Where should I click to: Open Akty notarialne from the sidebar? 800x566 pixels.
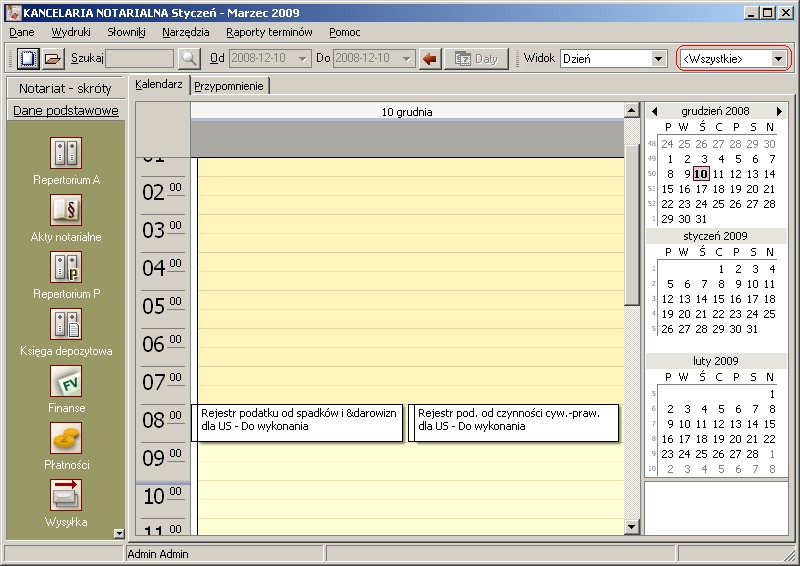pos(66,211)
